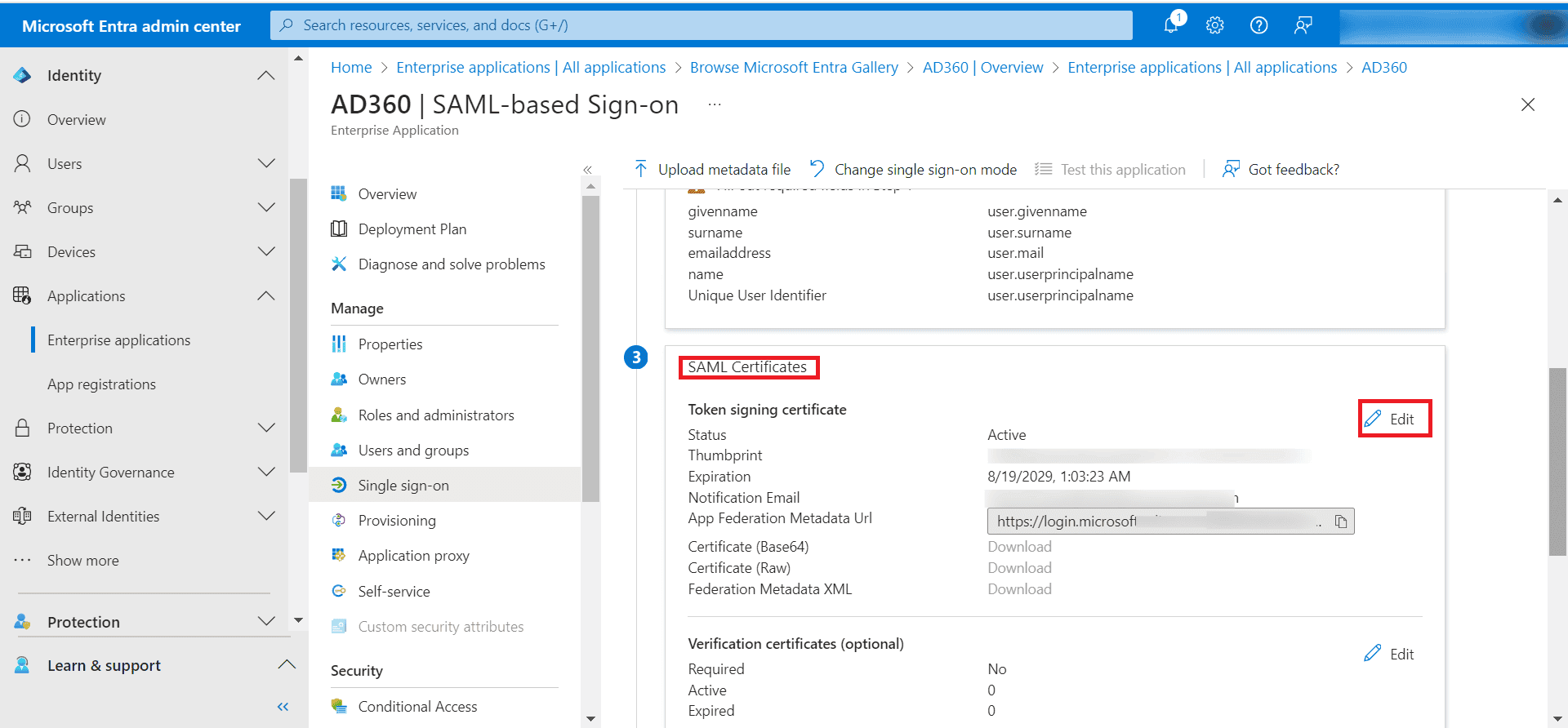1568x728 pixels.
Task: Expand the Users section
Action: [x=266, y=163]
